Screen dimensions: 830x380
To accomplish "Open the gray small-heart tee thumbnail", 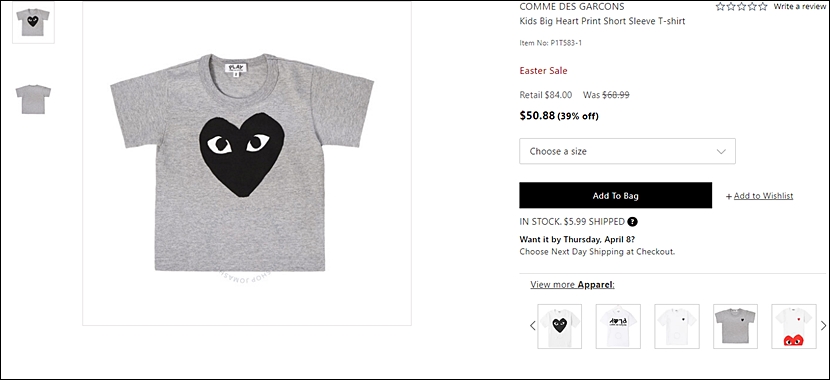I will coord(735,326).
